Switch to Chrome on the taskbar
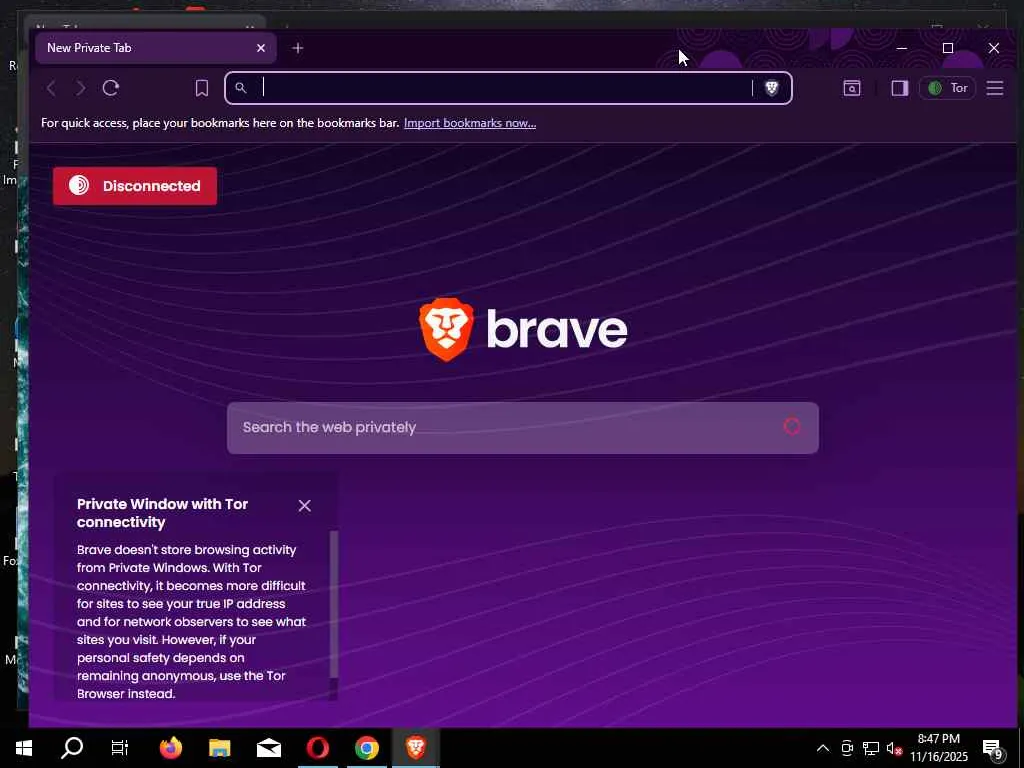1024x768 pixels. pos(367,748)
